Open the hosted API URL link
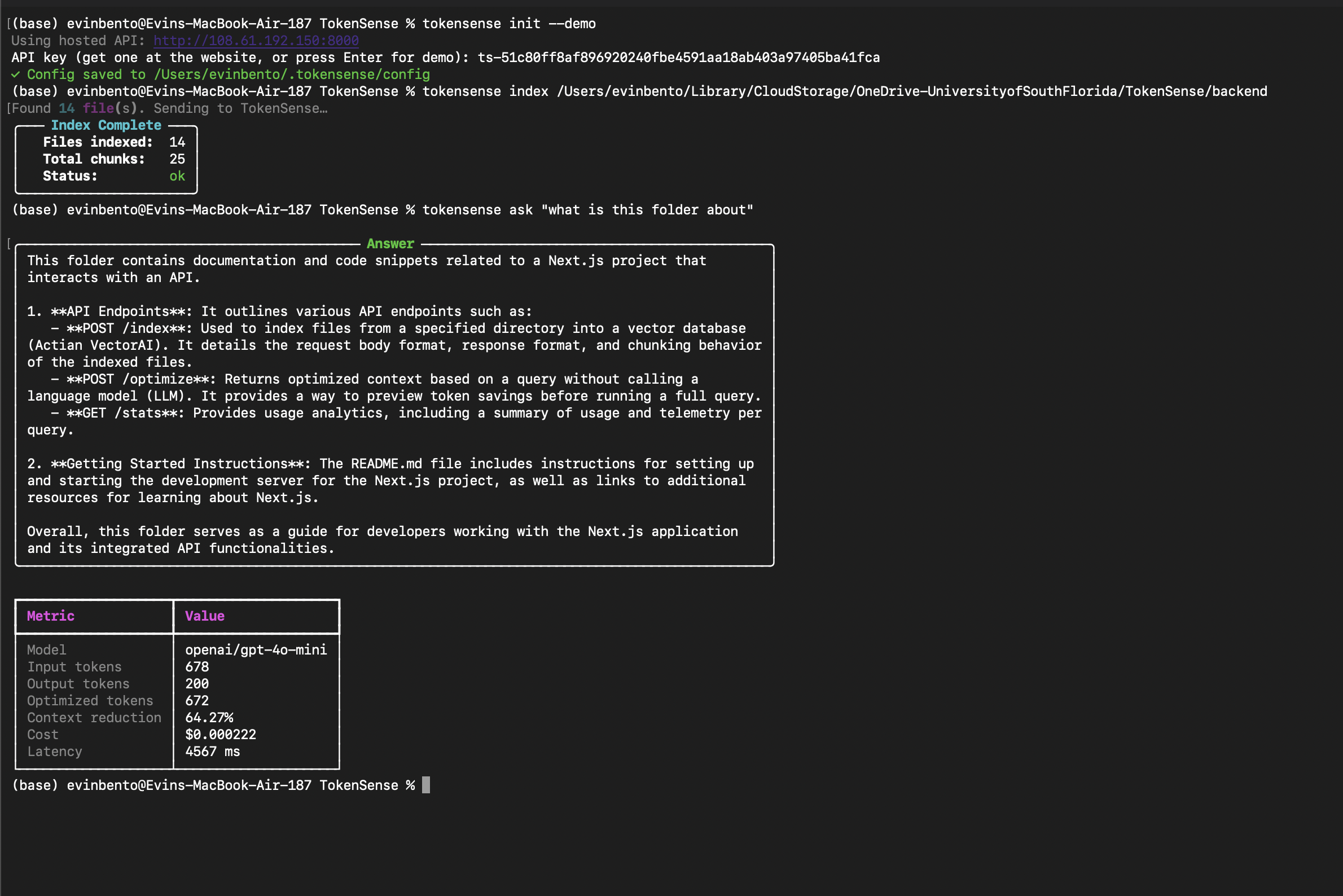This screenshot has height=896, width=1343. (256, 41)
